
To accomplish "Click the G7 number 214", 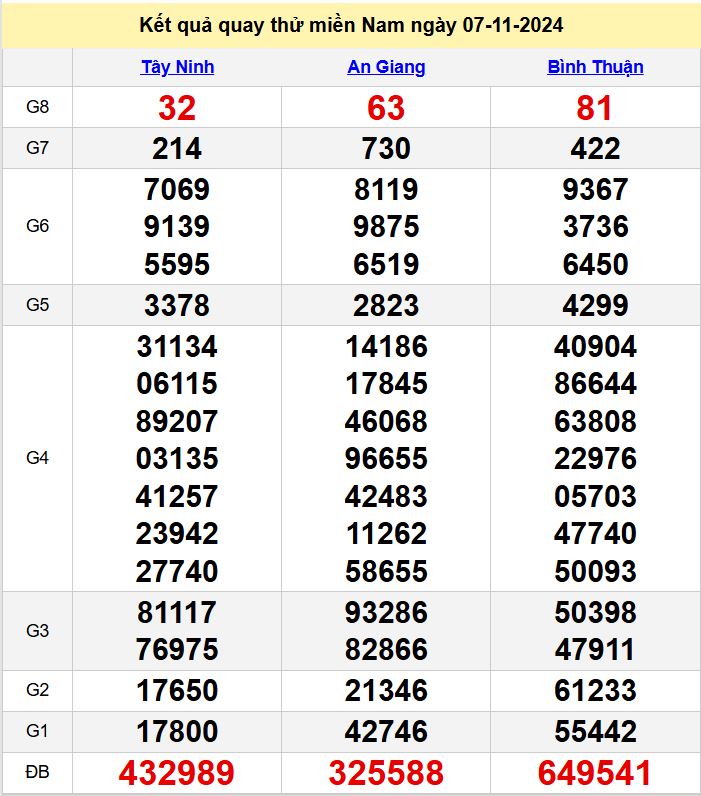I will 177,149.
